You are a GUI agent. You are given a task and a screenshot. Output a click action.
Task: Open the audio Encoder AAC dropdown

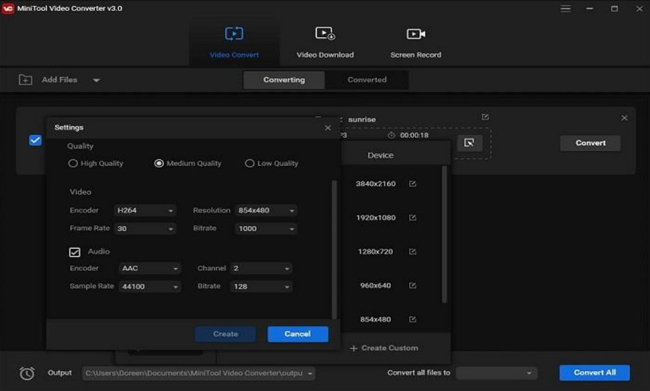(150, 268)
